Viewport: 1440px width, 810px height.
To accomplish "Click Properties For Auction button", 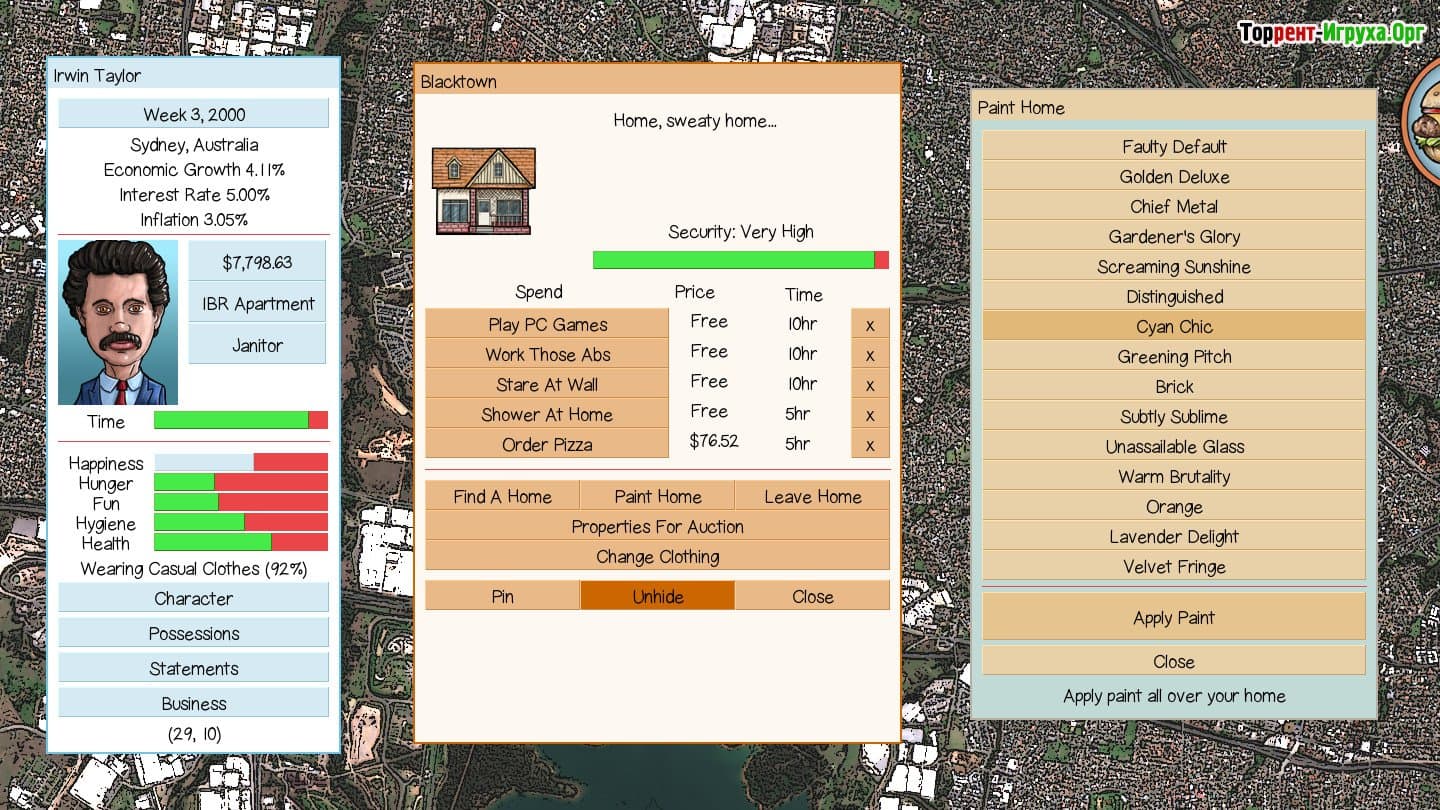I will point(657,527).
